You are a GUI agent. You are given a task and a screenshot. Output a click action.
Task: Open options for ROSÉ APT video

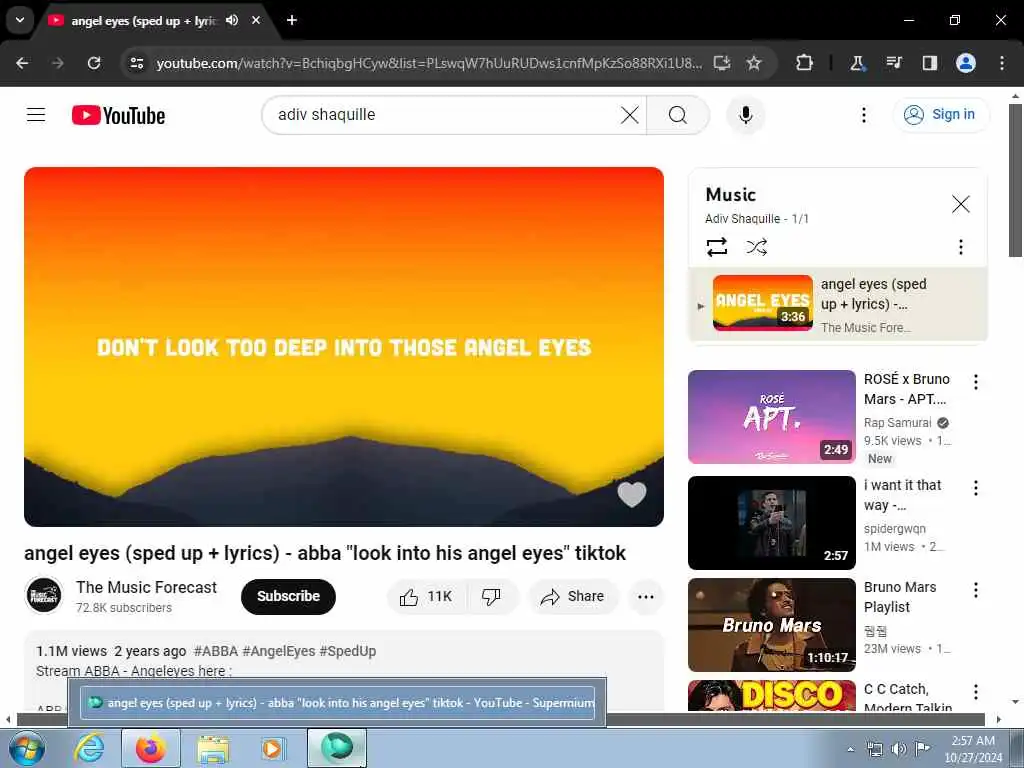[976, 382]
